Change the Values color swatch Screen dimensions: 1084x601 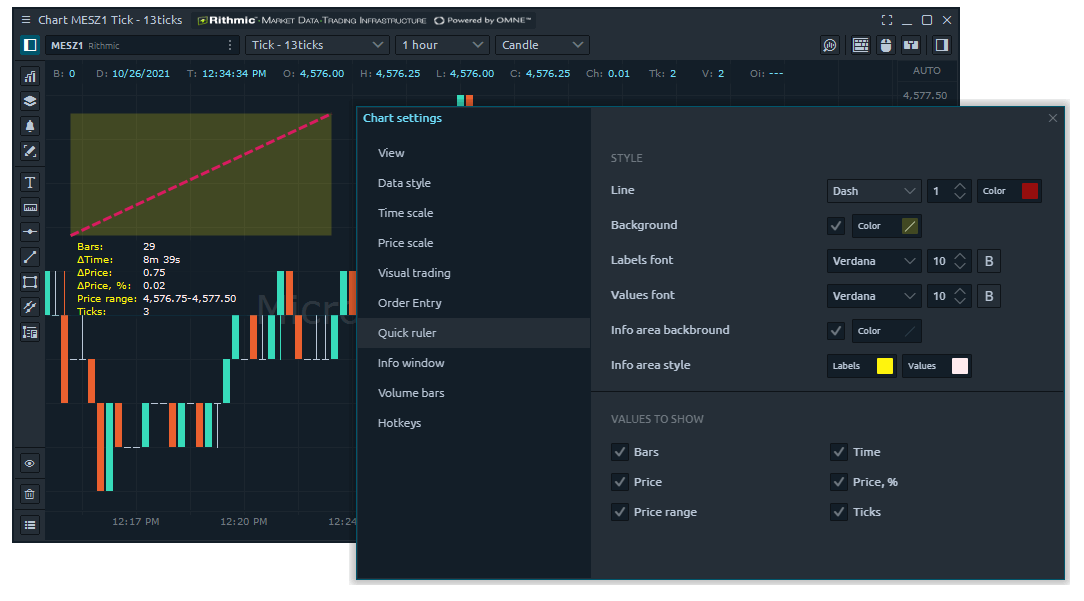coord(960,366)
